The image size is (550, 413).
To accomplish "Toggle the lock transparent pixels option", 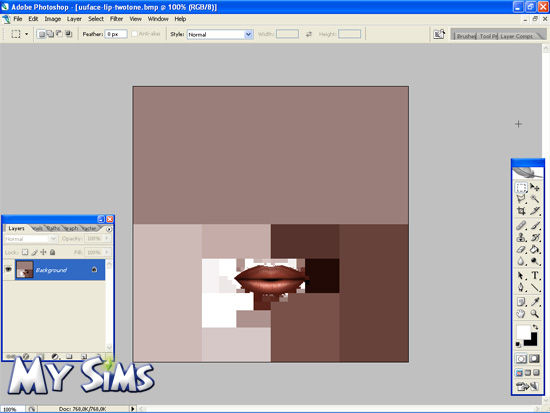I will (x=25, y=252).
